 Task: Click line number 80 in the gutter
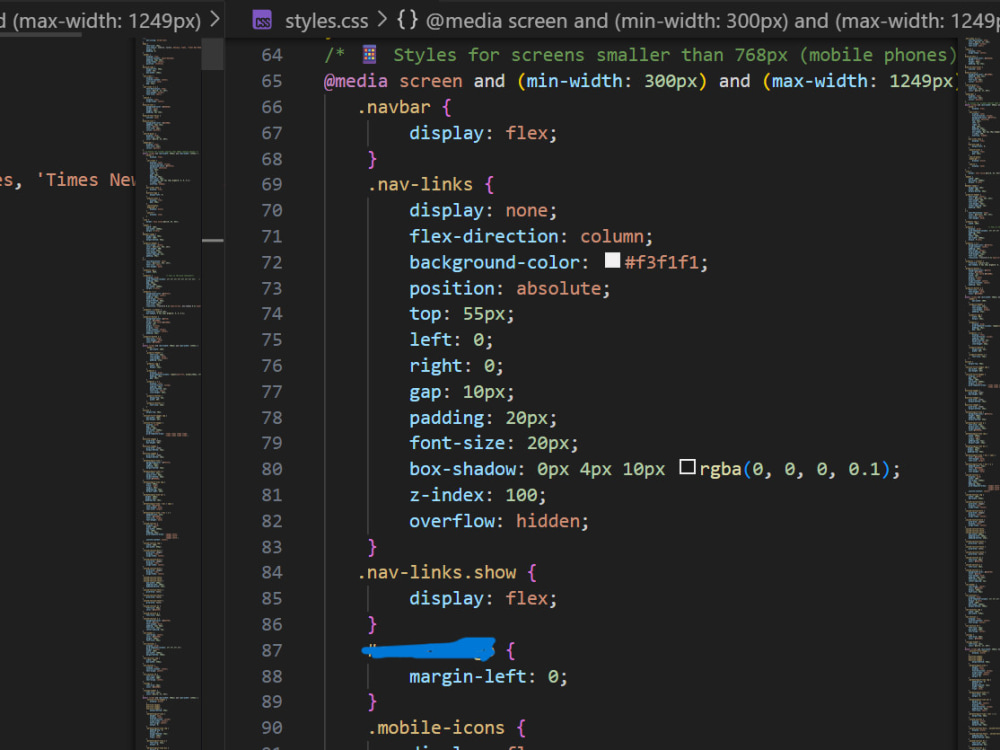point(272,469)
